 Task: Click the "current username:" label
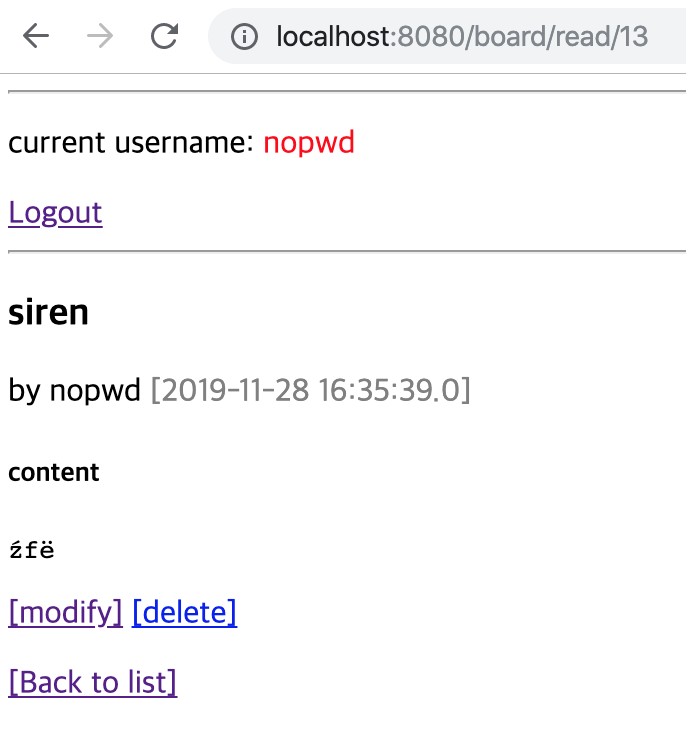click(130, 143)
